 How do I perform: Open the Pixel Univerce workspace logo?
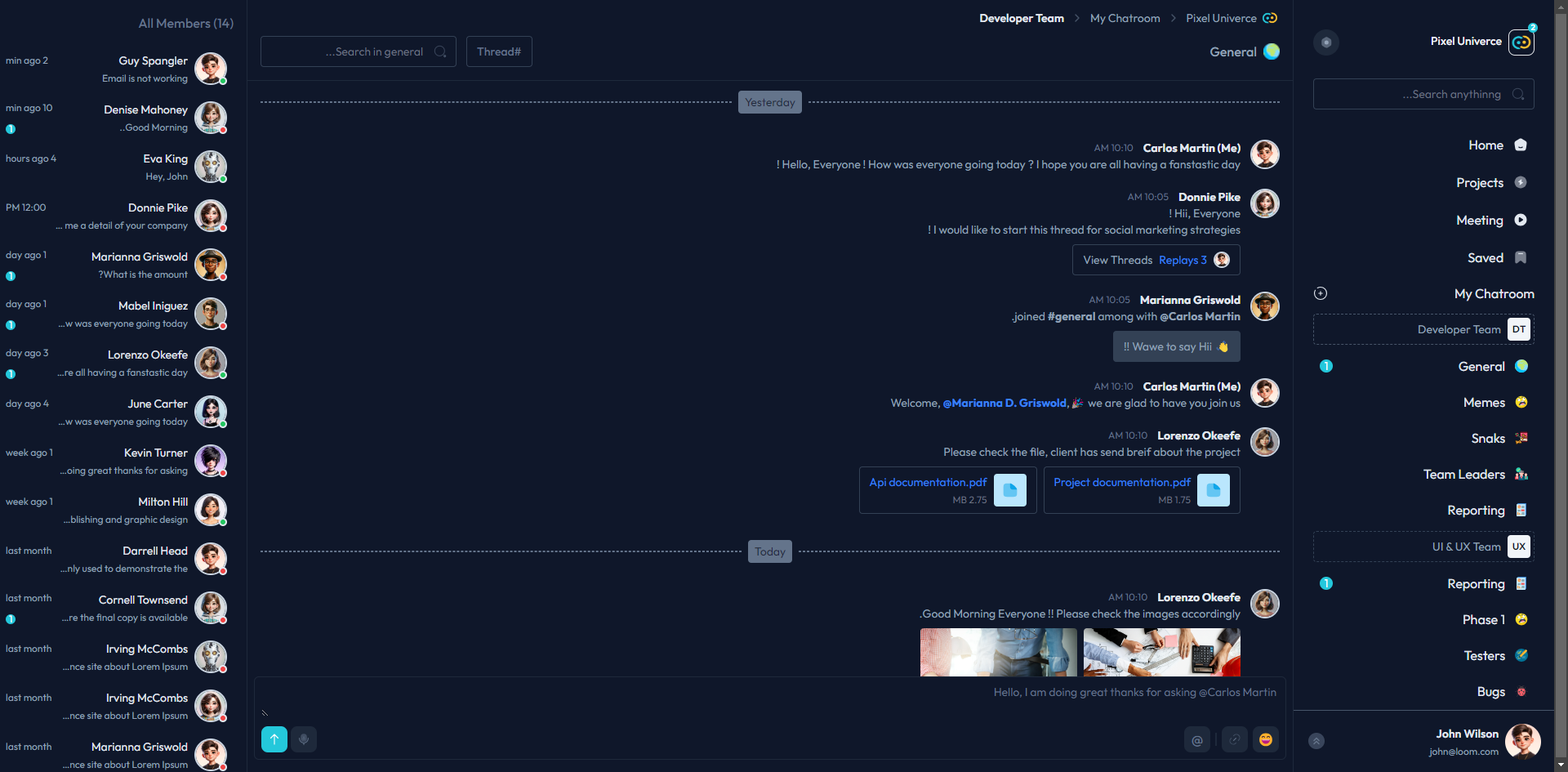tap(1521, 42)
